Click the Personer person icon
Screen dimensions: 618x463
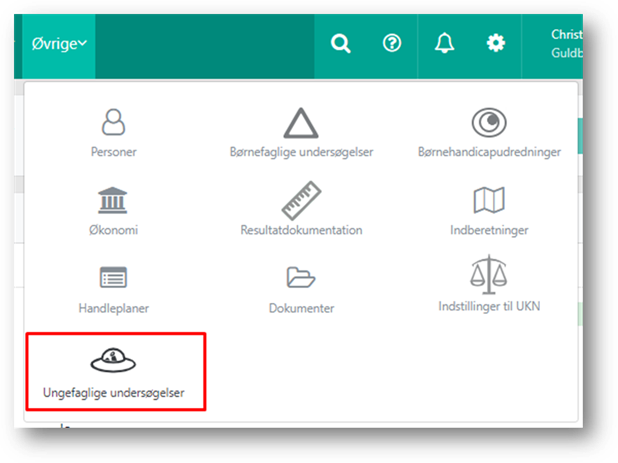coord(113,123)
